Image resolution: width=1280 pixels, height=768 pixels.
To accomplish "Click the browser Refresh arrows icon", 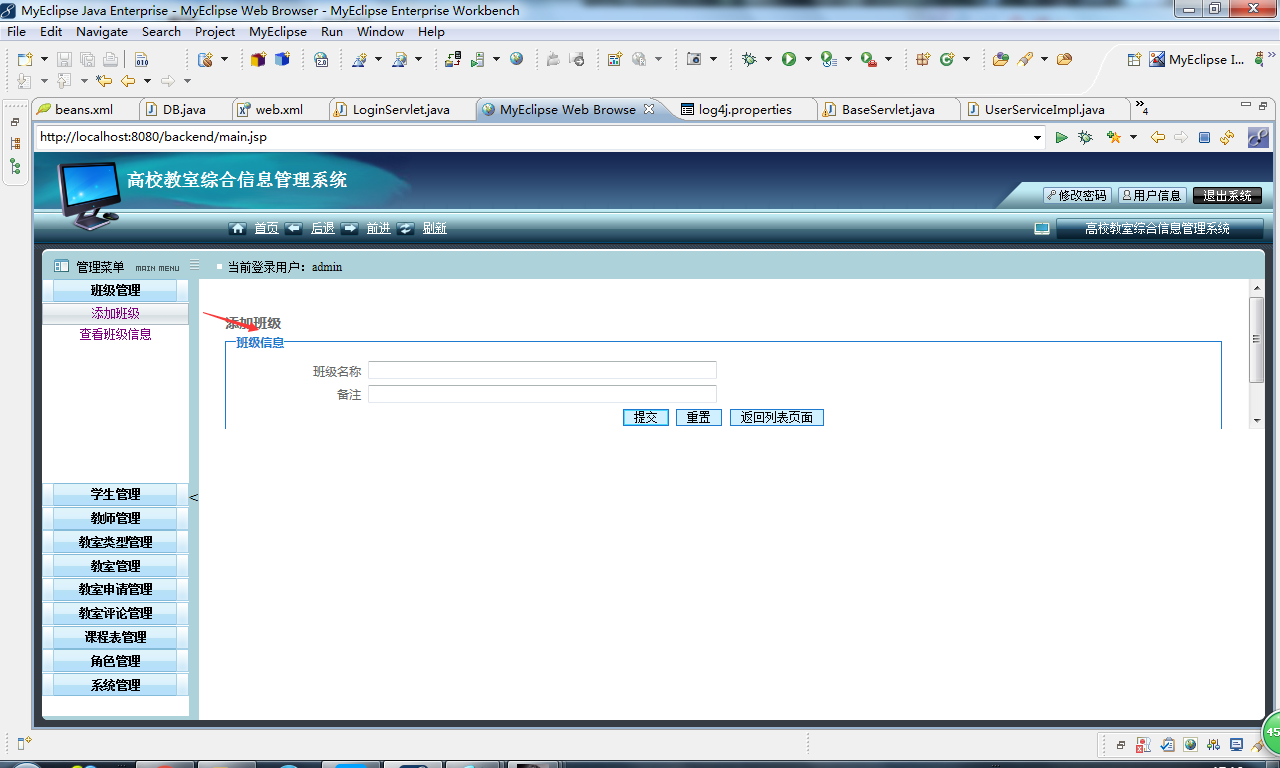I will (x=1227, y=137).
